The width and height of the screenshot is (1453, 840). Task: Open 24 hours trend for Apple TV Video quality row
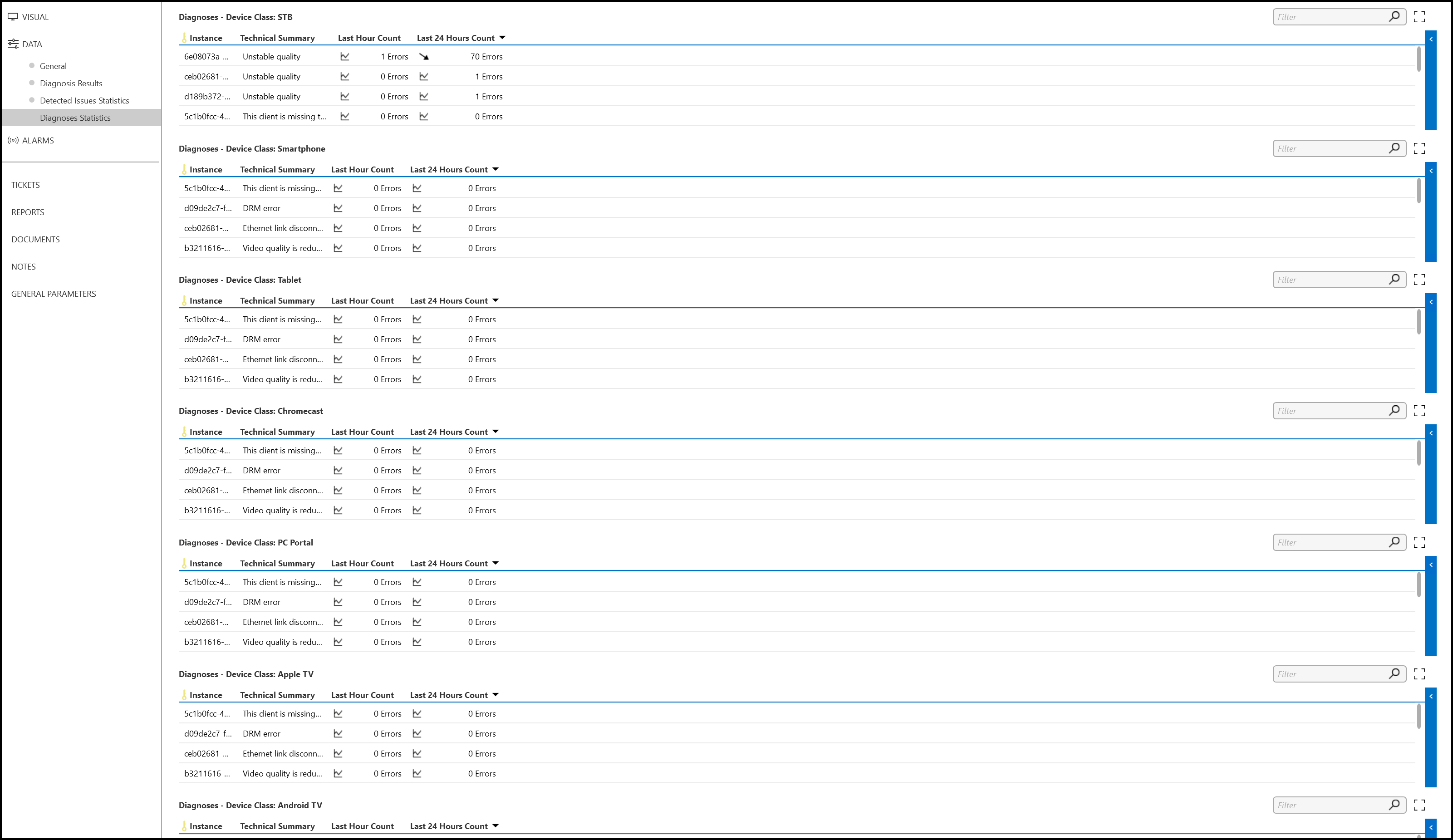417,773
